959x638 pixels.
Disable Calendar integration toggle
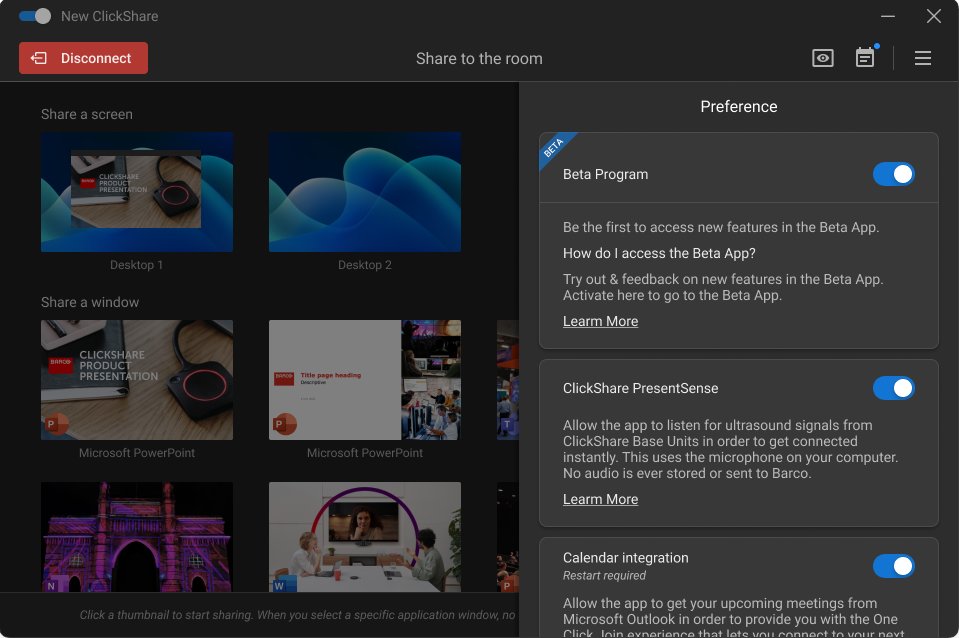tap(893, 566)
